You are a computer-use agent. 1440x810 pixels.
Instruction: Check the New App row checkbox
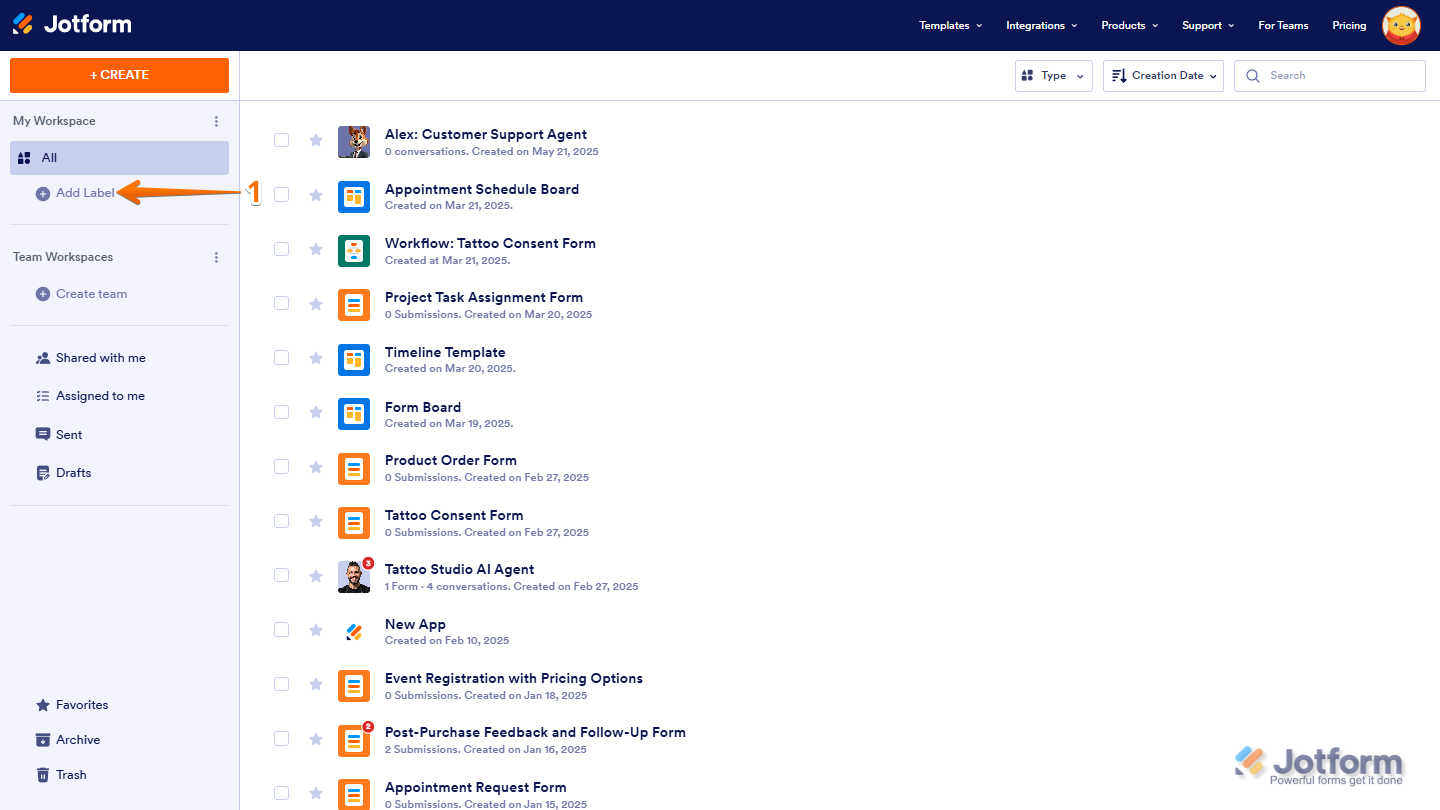pyautogui.click(x=282, y=630)
